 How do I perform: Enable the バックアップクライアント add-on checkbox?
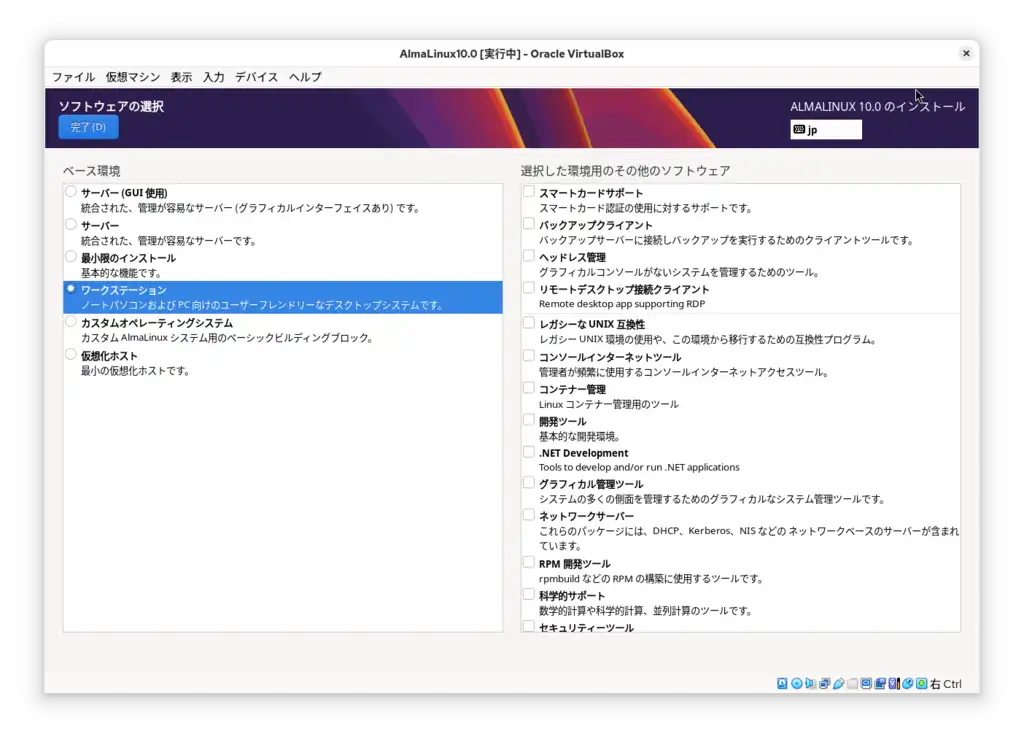[527, 224]
